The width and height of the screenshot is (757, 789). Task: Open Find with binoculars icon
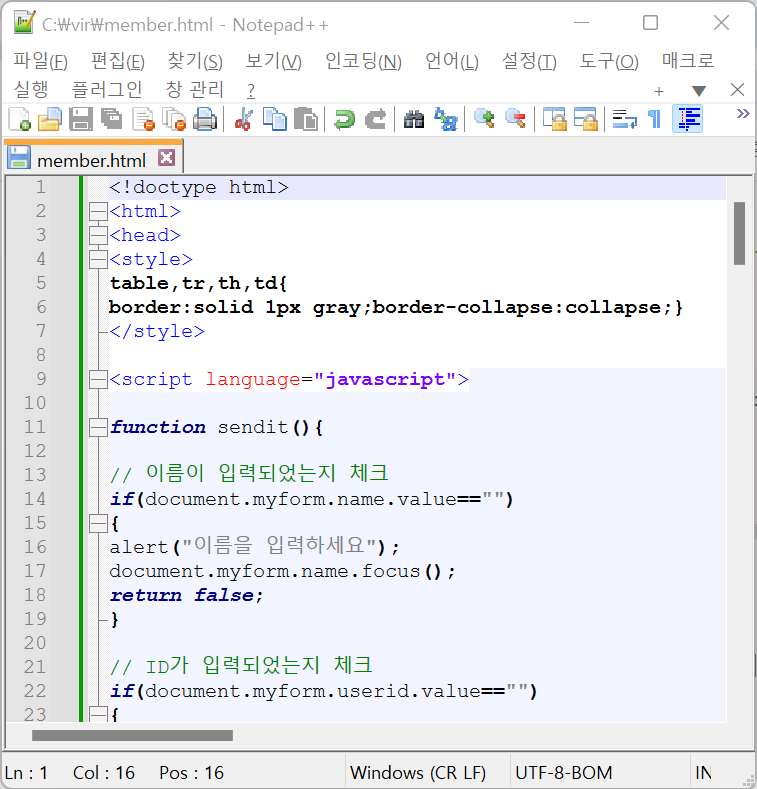pos(414,120)
